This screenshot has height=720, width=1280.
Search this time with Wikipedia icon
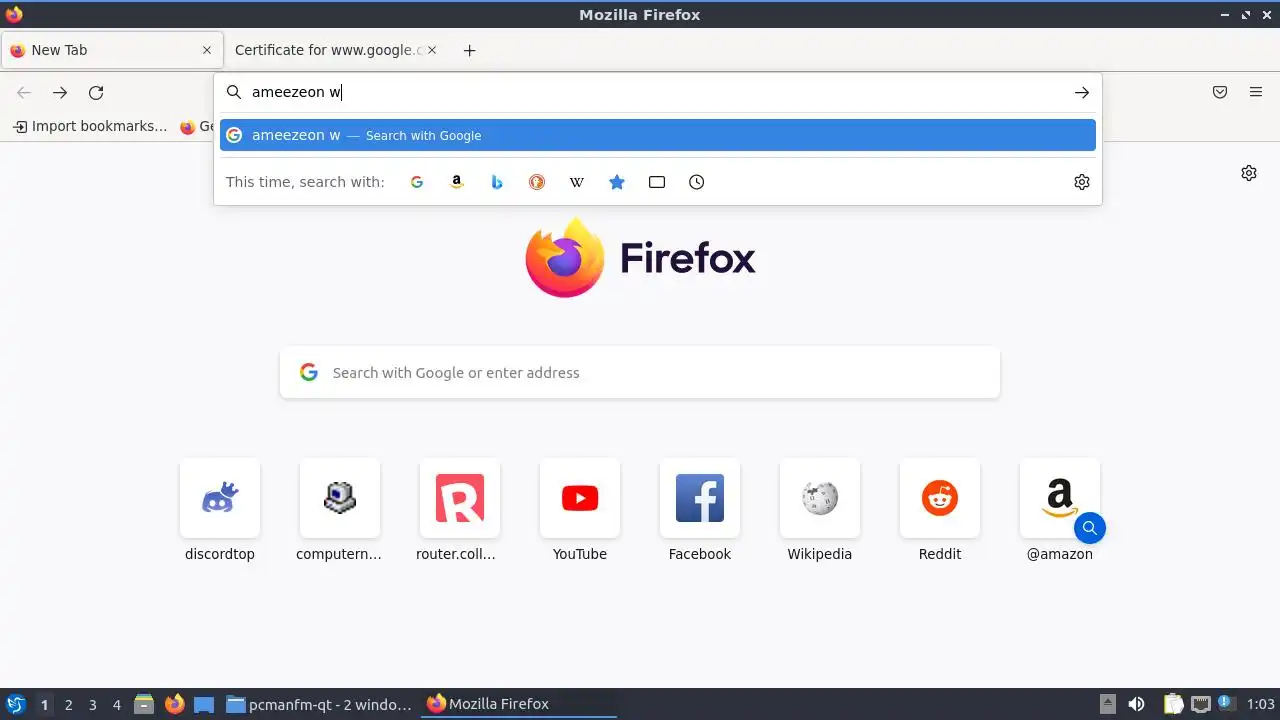[577, 182]
